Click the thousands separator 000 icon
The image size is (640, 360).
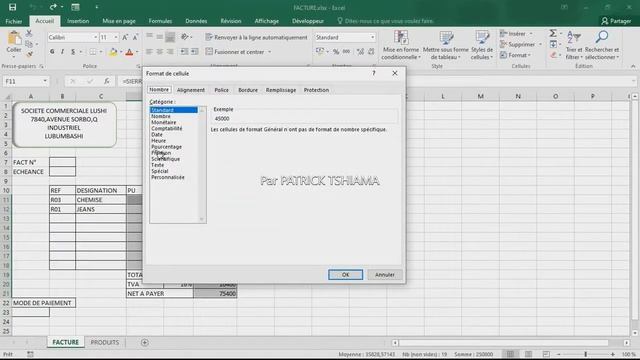(x=347, y=52)
